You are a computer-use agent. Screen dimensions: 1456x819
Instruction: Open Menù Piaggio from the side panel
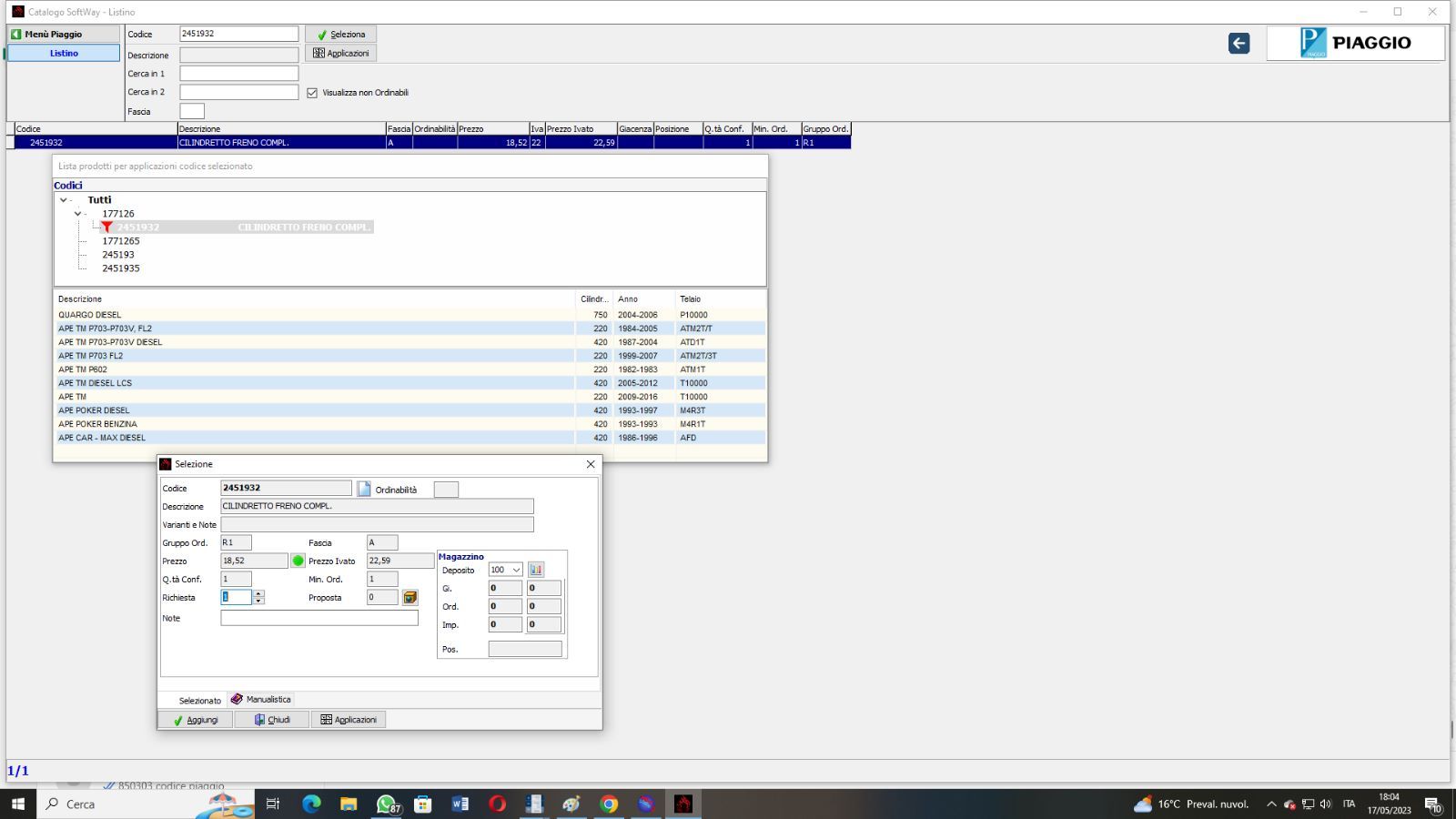point(63,34)
